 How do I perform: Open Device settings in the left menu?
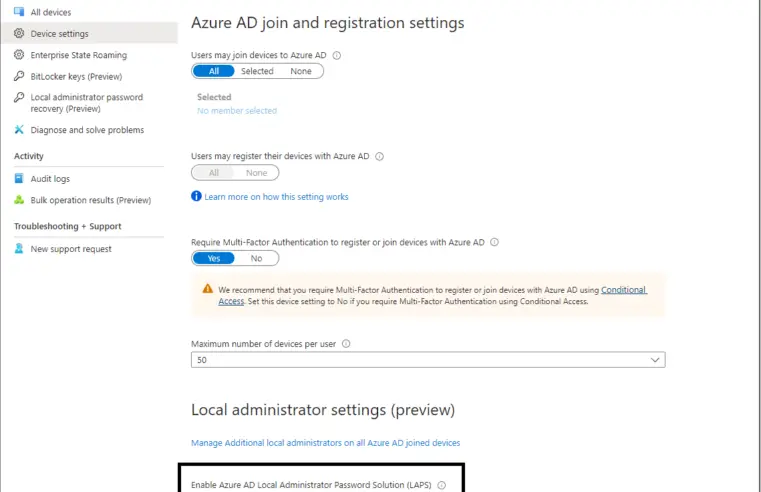[59, 34]
